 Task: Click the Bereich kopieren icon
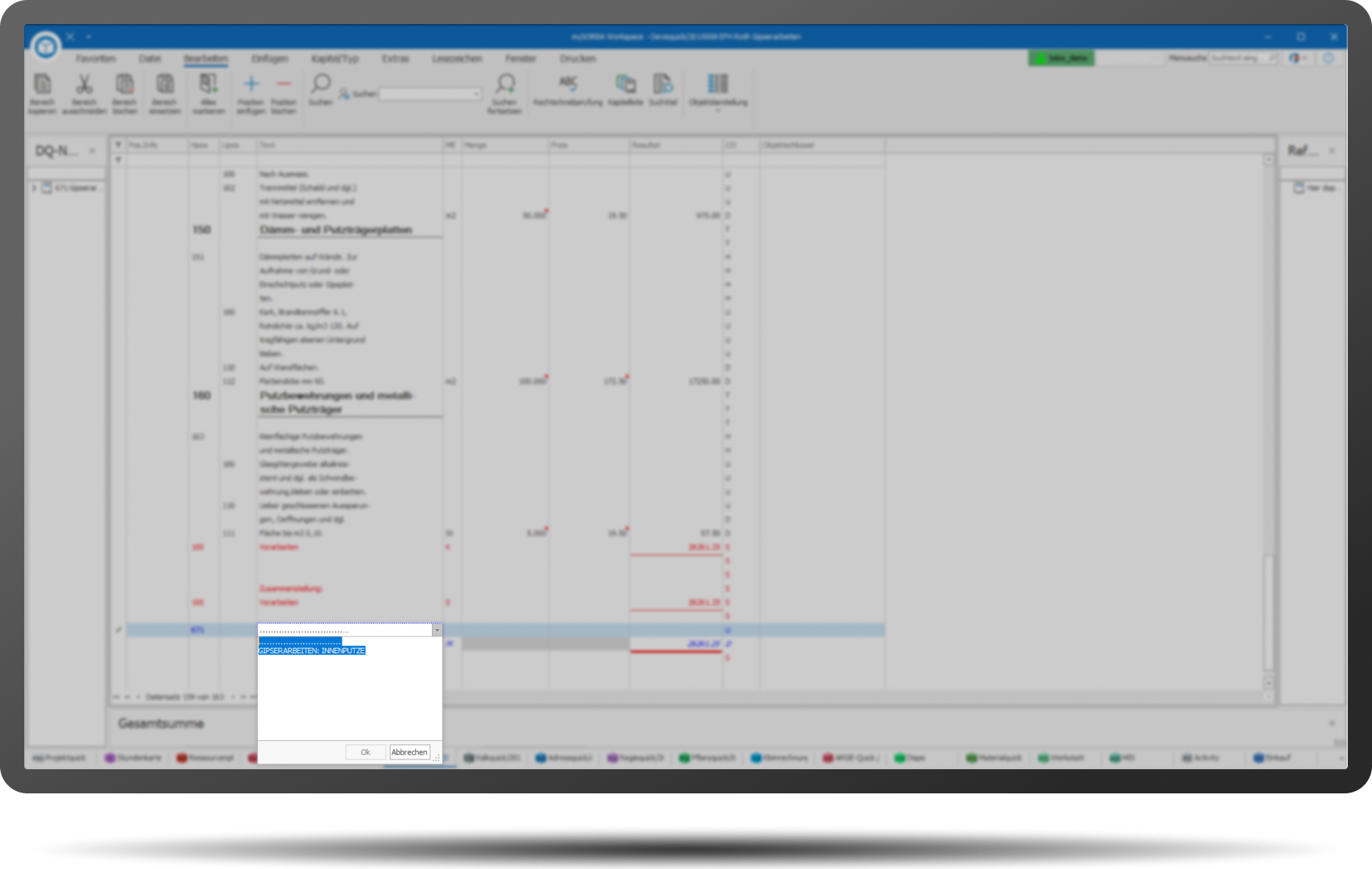point(42,85)
